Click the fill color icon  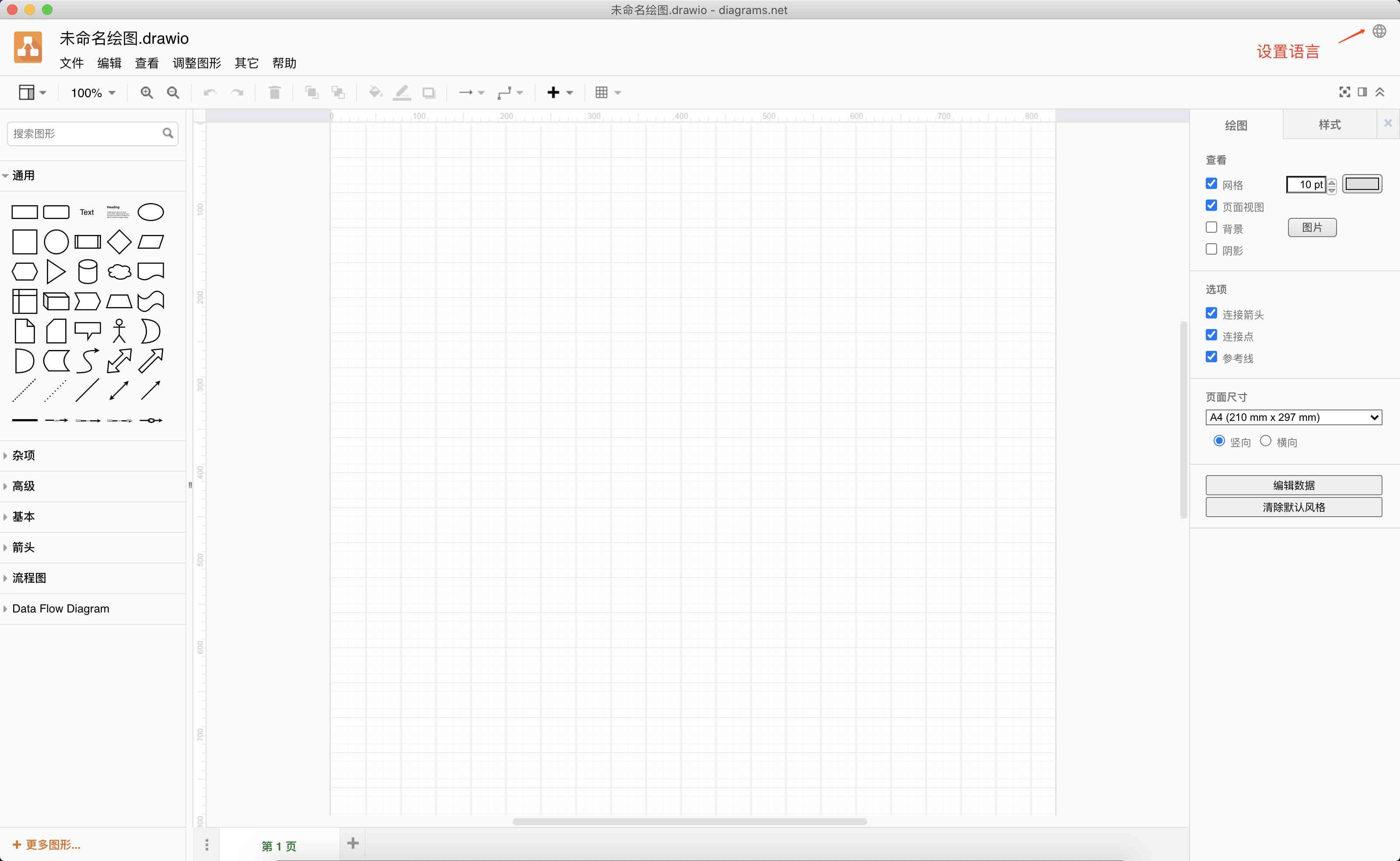374,92
